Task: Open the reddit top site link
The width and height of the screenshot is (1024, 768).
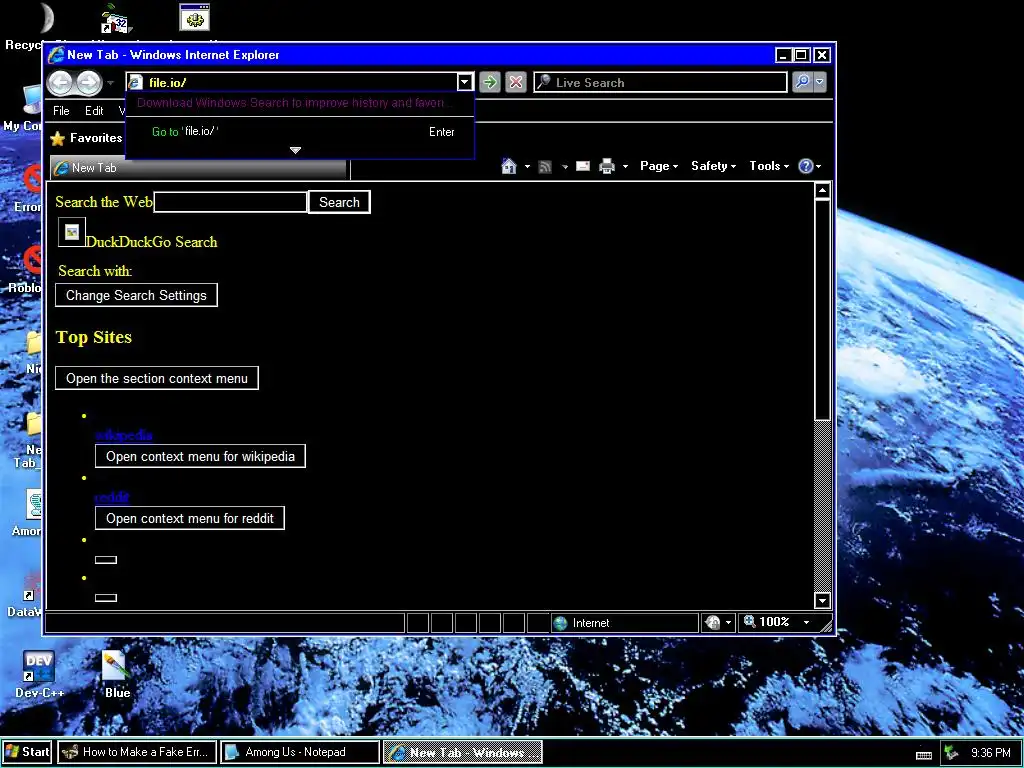Action: pyautogui.click(x=112, y=497)
